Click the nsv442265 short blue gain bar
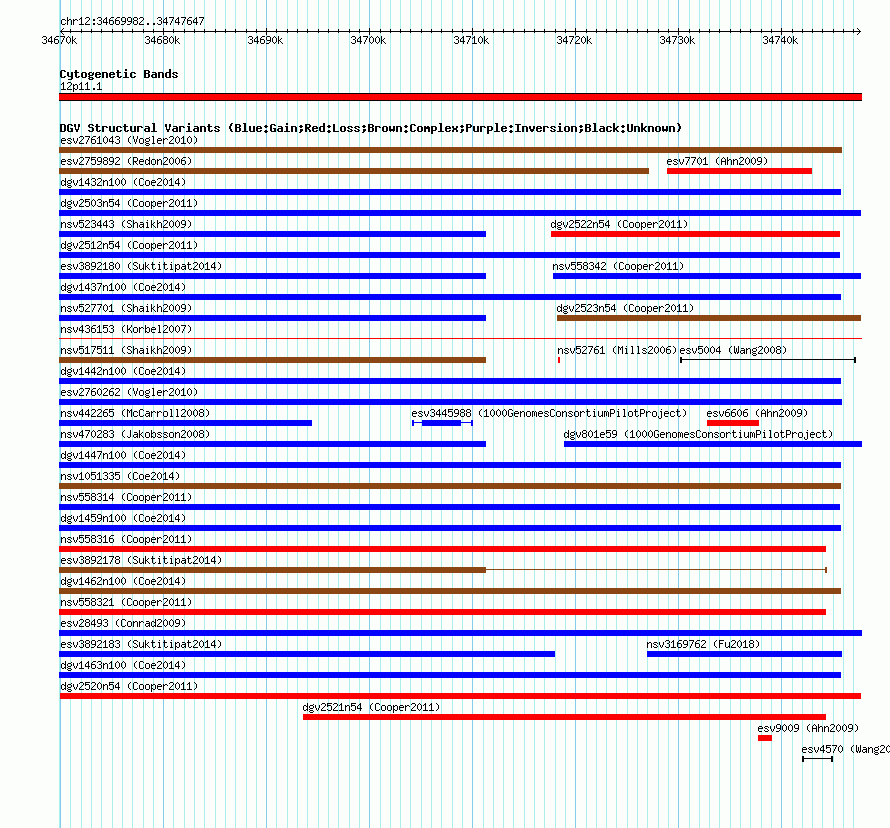Viewport: 890px width, 828px height. pos(186,423)
